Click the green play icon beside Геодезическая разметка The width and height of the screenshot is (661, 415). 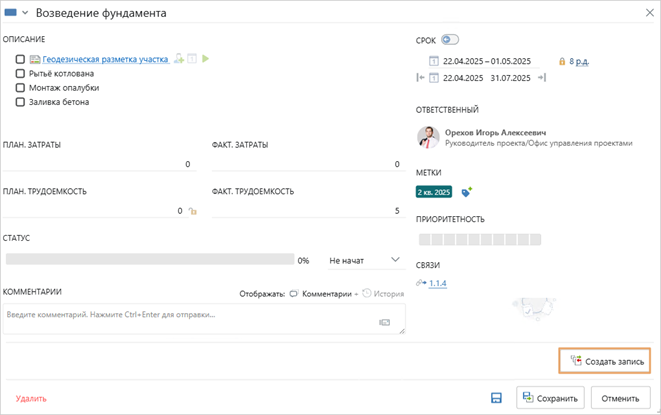point(206,60)
